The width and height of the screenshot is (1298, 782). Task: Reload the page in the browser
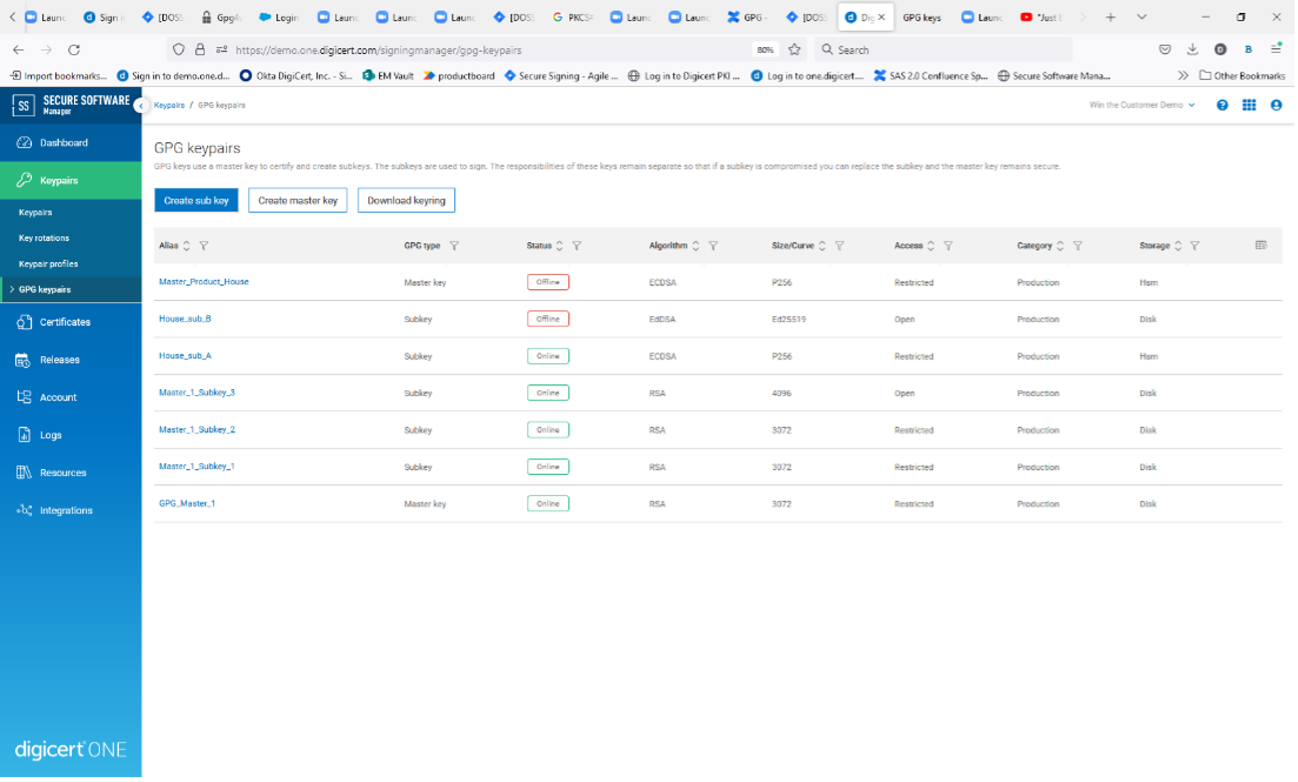[x=74, y=49]
